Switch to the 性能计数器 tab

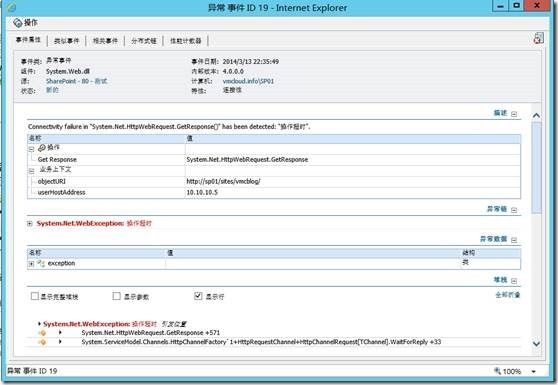185,41
